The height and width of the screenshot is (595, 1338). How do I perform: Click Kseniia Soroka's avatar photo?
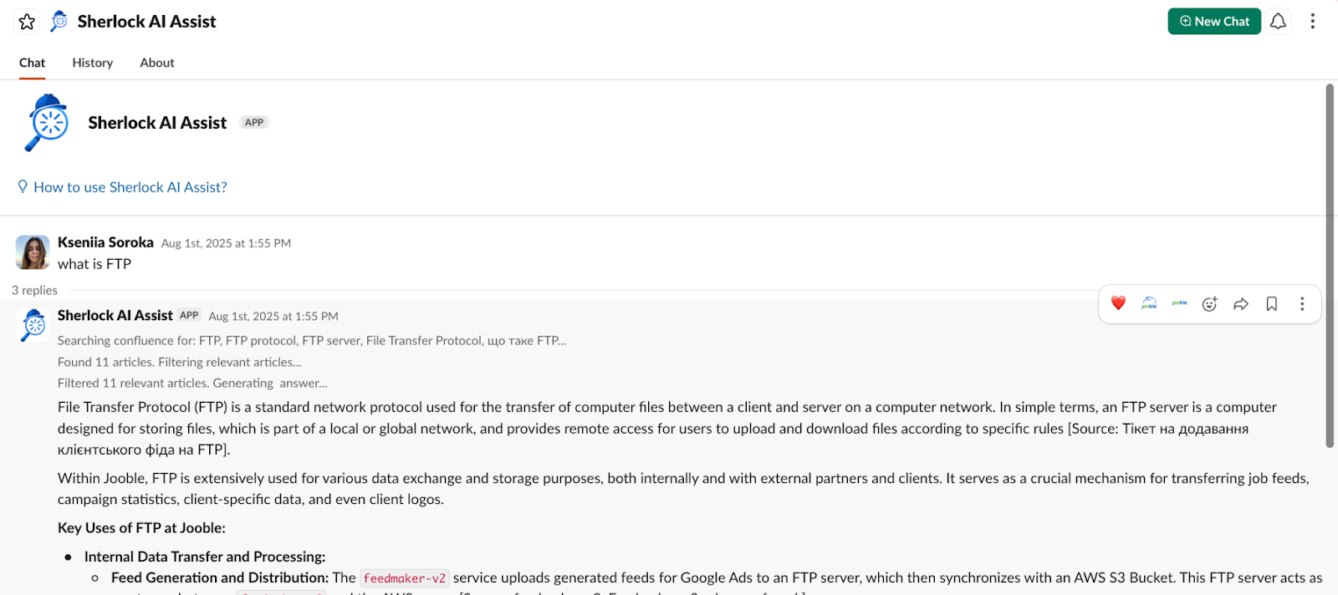33,252
